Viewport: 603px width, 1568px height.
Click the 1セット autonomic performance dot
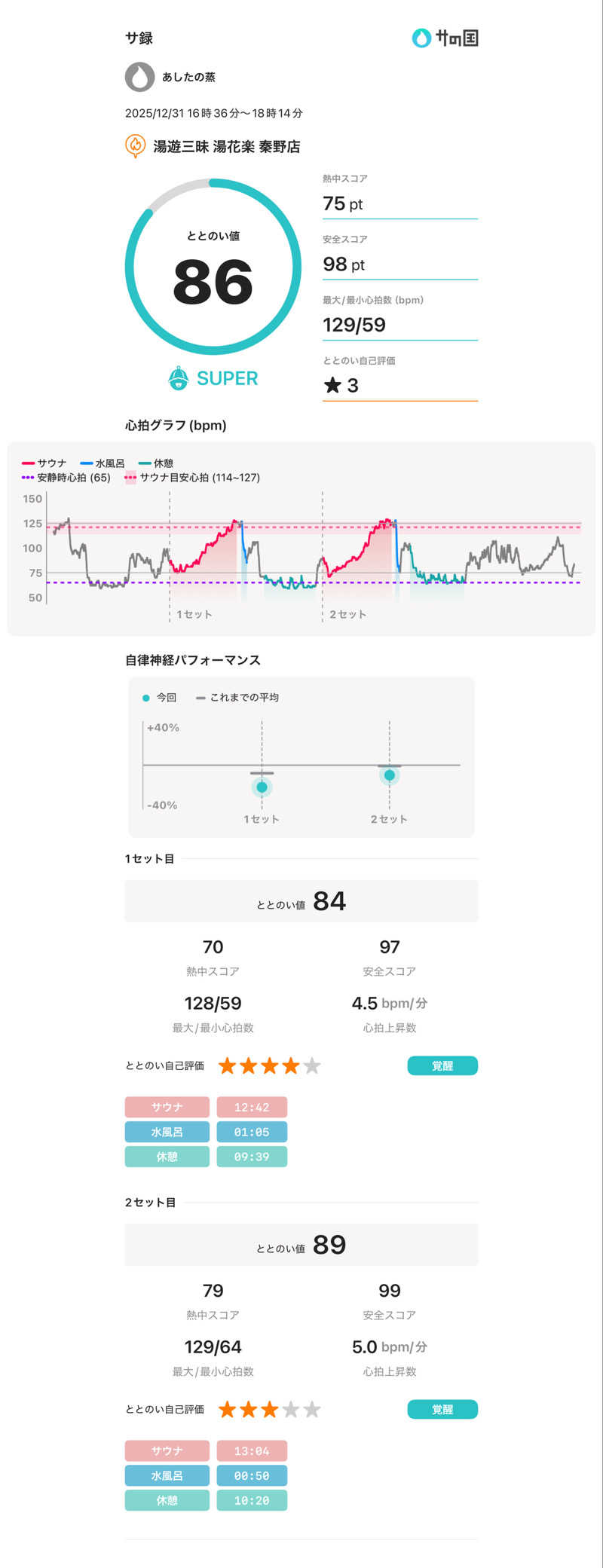[262, 787]
